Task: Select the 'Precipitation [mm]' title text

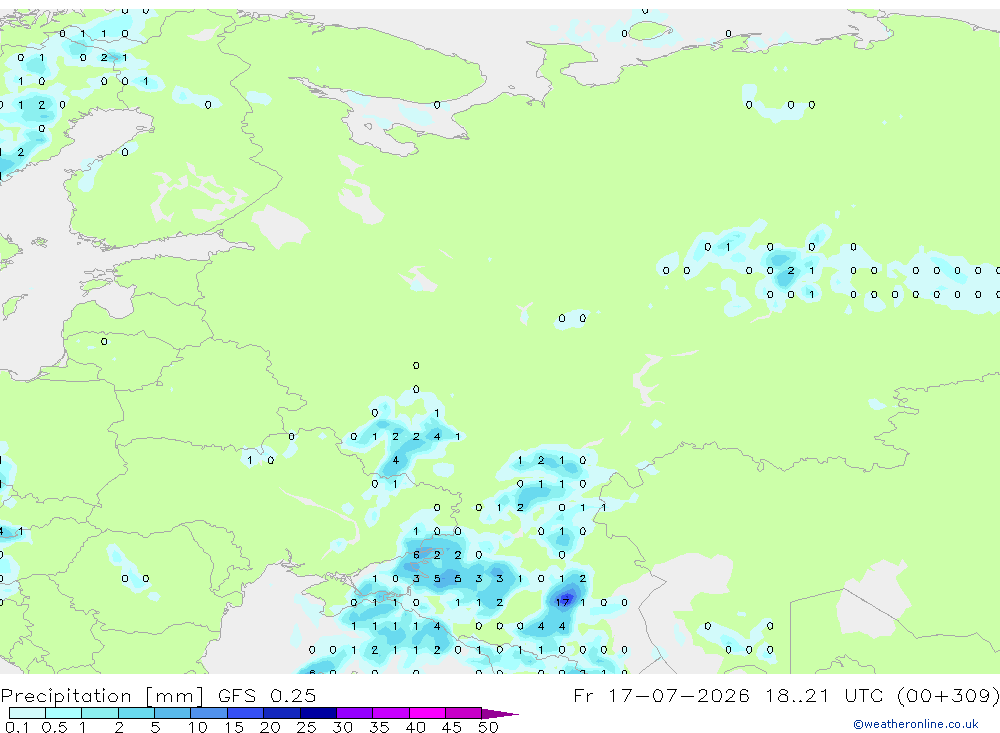Action: coord(102,696)
